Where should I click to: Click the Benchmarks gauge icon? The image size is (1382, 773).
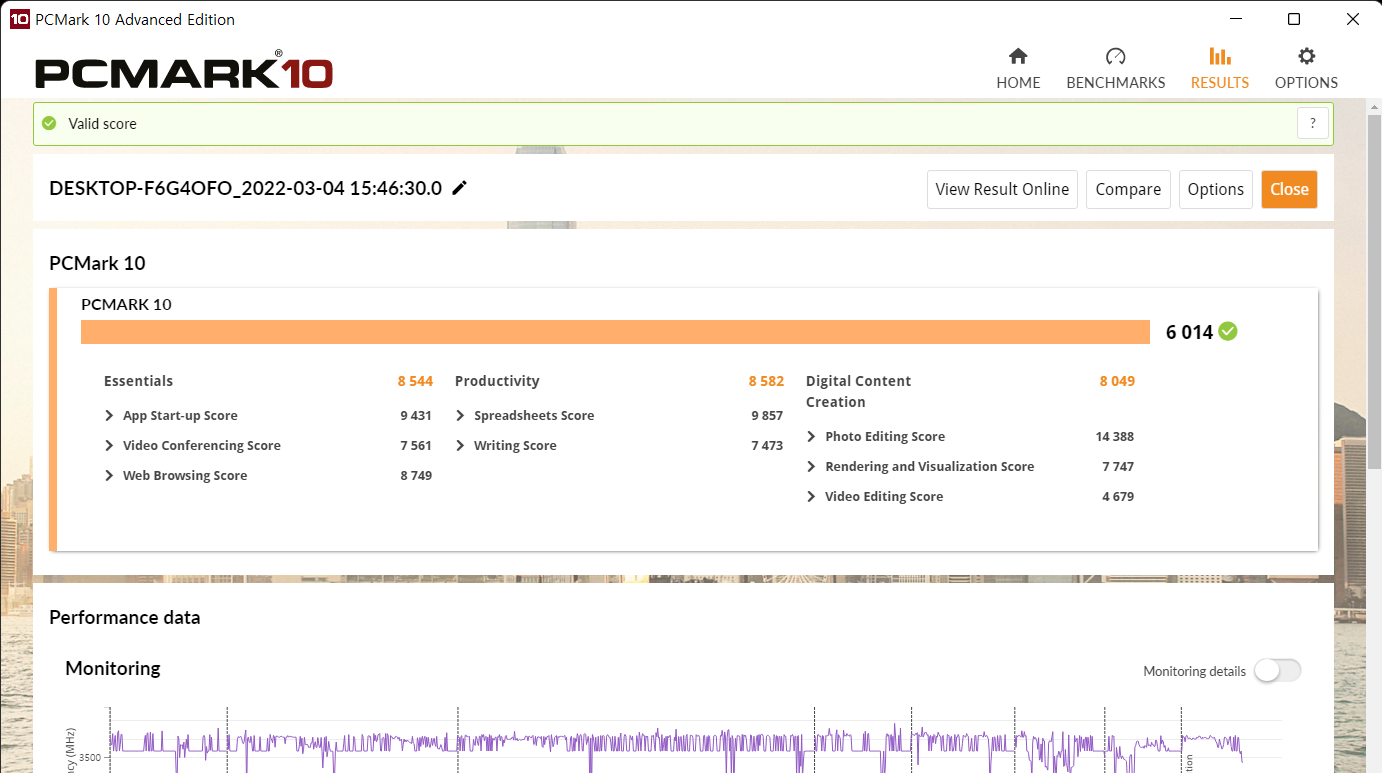click(x=1116, y=56)
